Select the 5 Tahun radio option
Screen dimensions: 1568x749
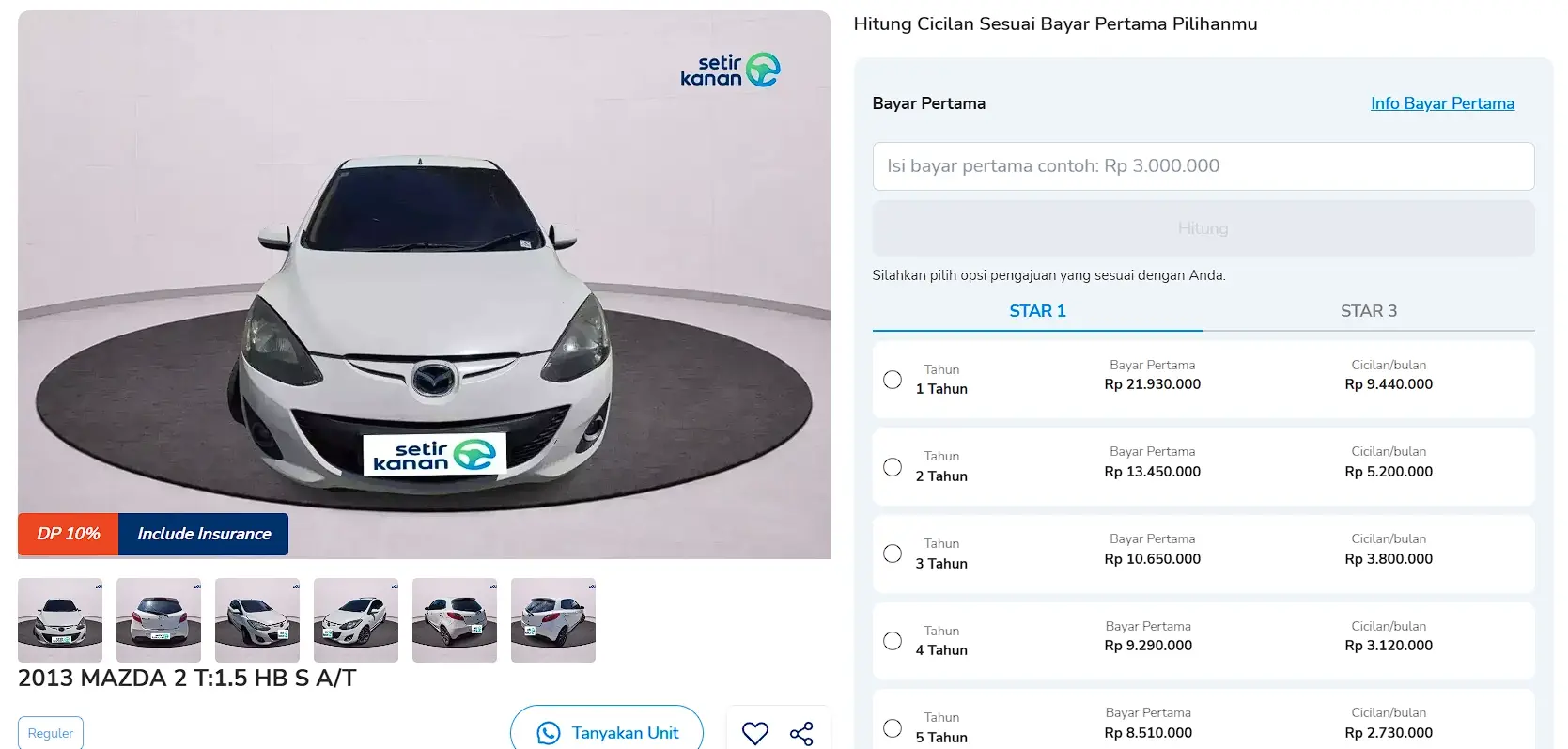893,728
